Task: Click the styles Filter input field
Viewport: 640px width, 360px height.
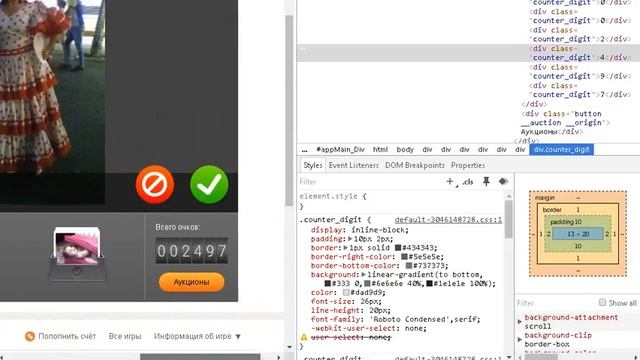Action: (x=369, y=182)
